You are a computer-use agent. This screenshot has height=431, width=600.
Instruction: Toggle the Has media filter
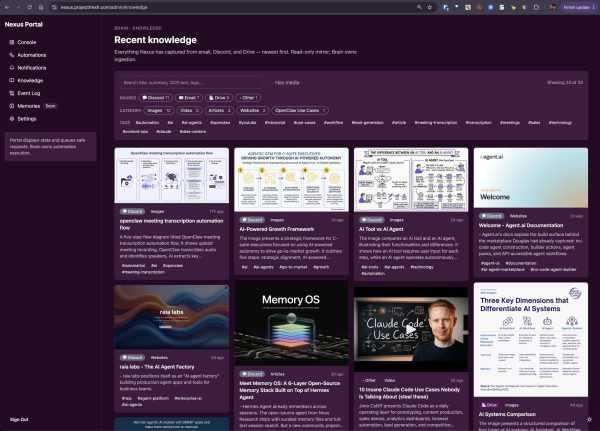tap(287, 83)
